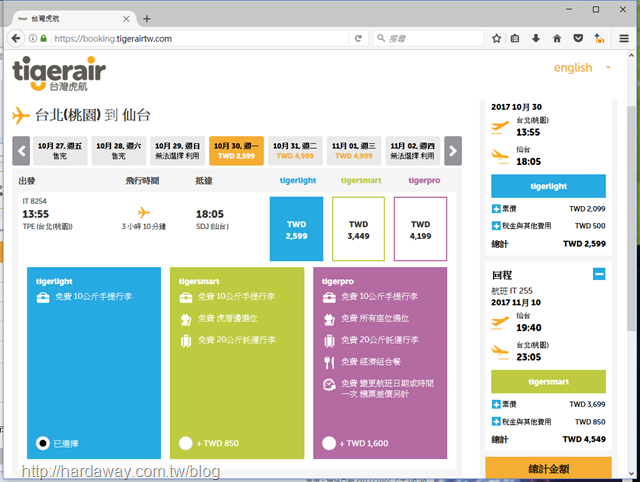Click the 3 小時 10 分鐘 flight duration

coord(144,227)
